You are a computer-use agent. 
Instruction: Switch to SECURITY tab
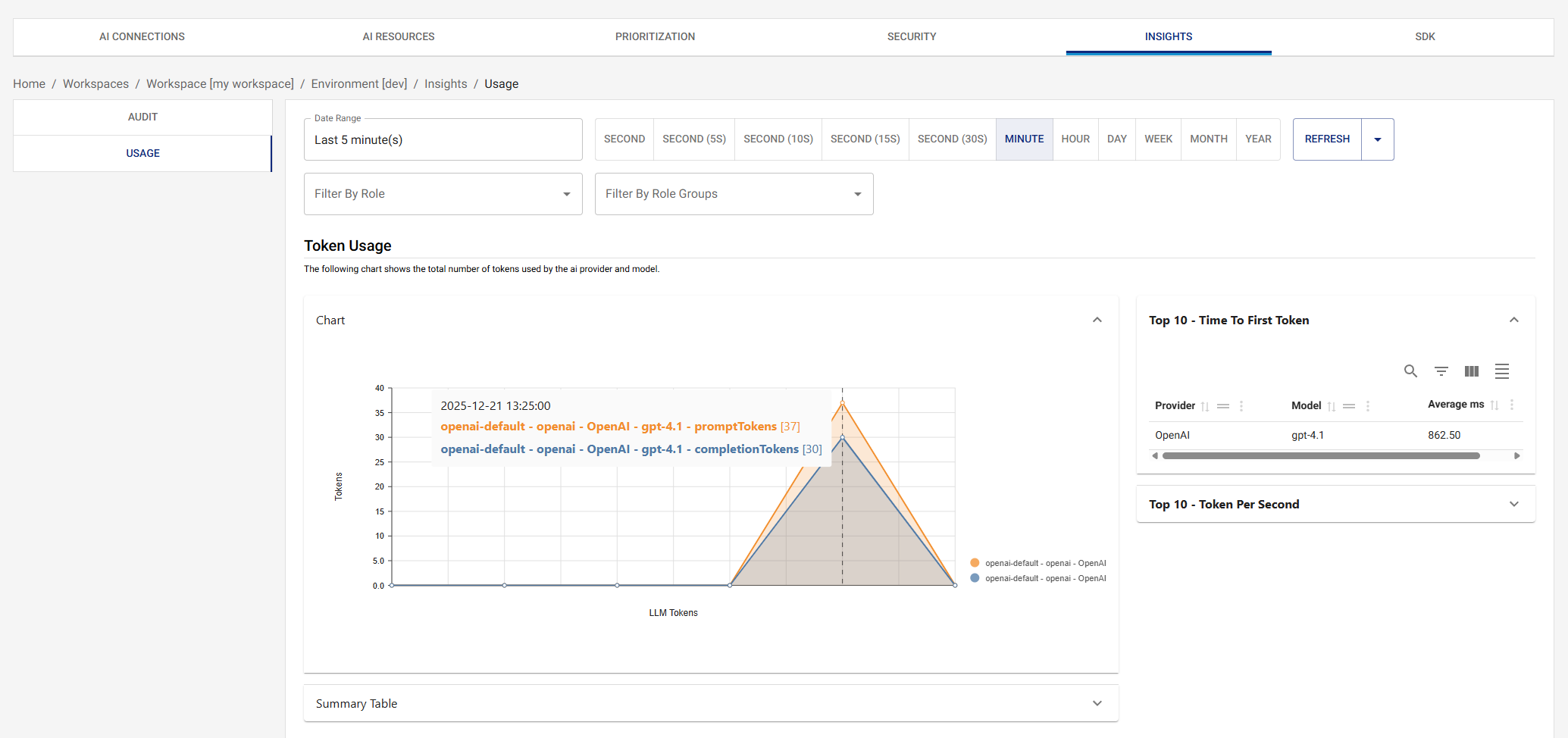912,36
